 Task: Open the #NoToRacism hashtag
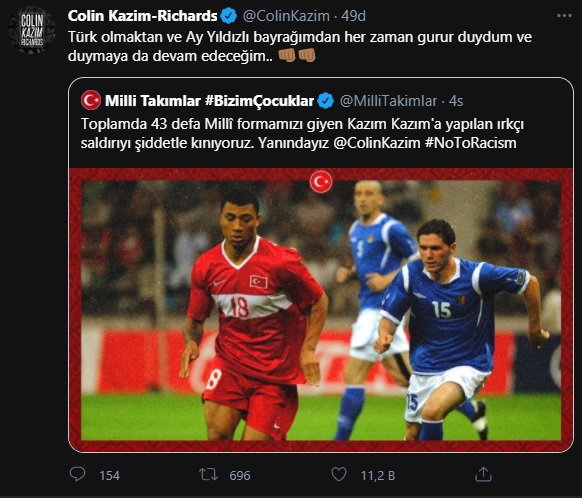pos(471,143)
